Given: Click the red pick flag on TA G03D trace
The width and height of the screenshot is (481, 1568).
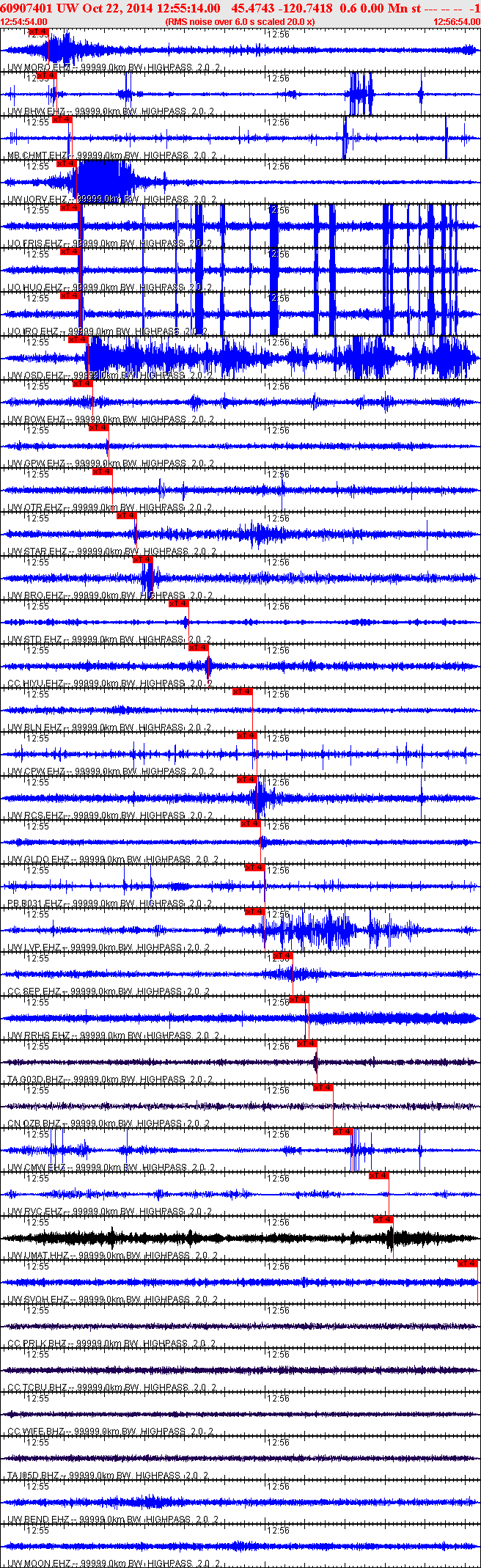Looking at the screenshot, I should (x=307, y=1044).
